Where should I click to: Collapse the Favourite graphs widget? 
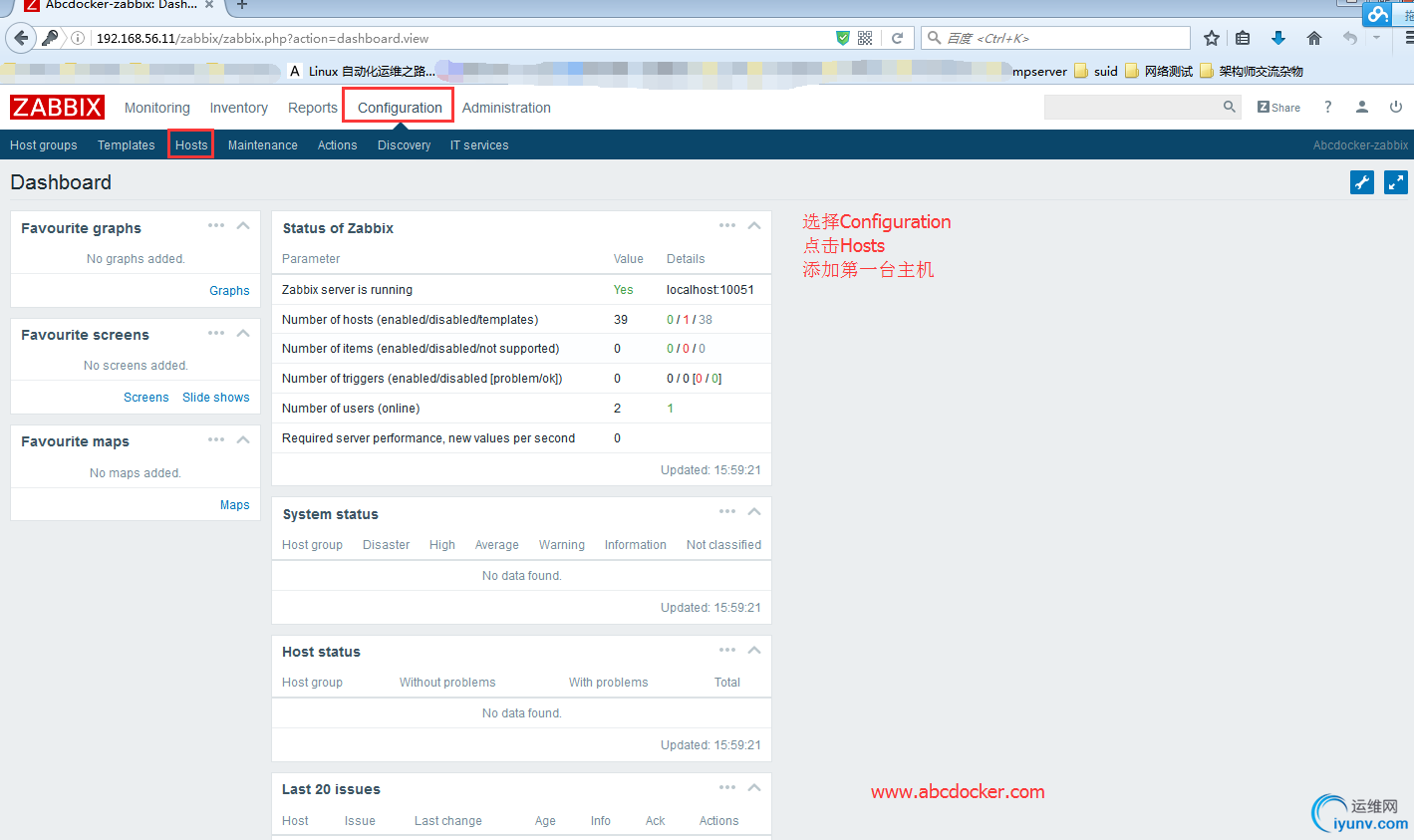243,225
